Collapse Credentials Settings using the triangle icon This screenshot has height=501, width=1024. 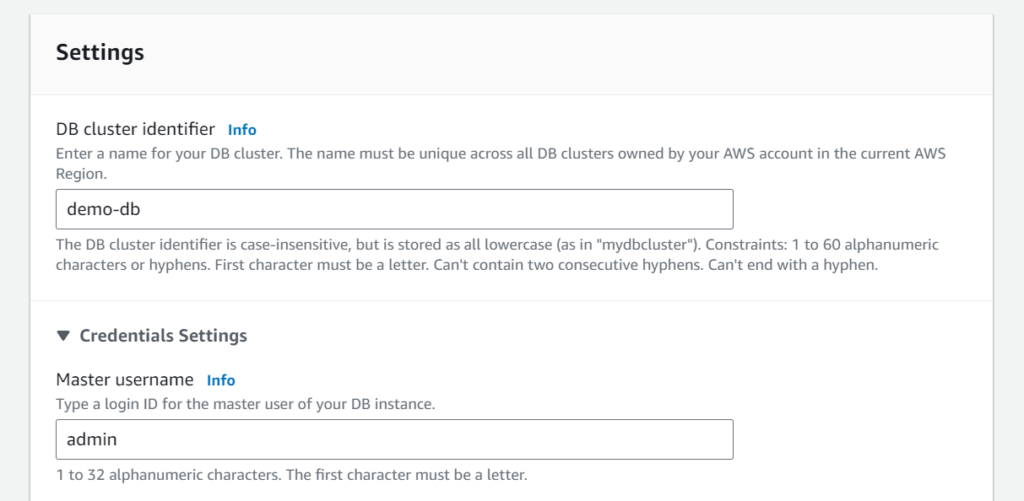(63, 336)
